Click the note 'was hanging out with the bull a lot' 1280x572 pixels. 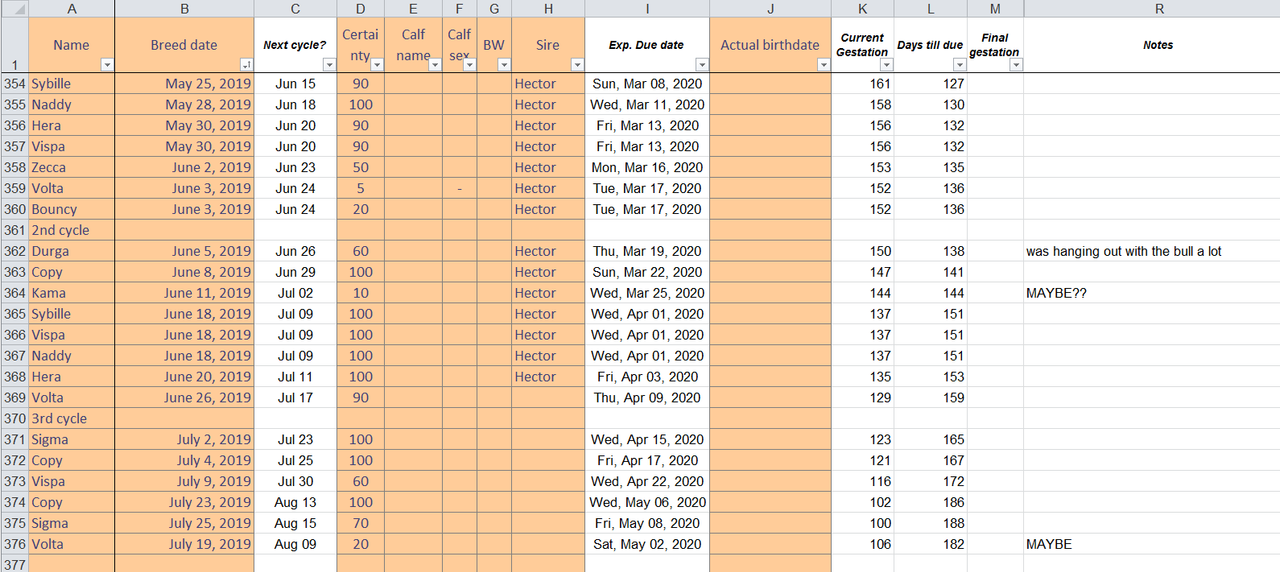pyautogui.click(x=1124, y=251)
